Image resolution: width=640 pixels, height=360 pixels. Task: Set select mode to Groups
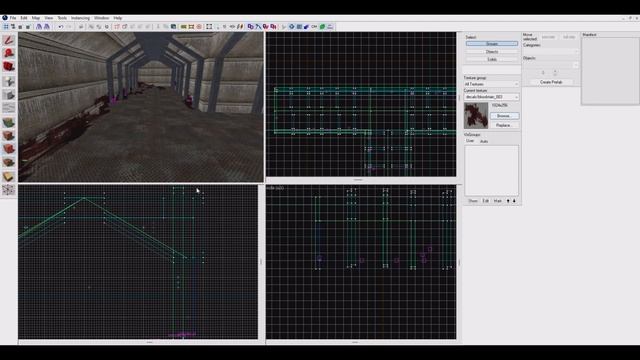[x=492, y=44]
